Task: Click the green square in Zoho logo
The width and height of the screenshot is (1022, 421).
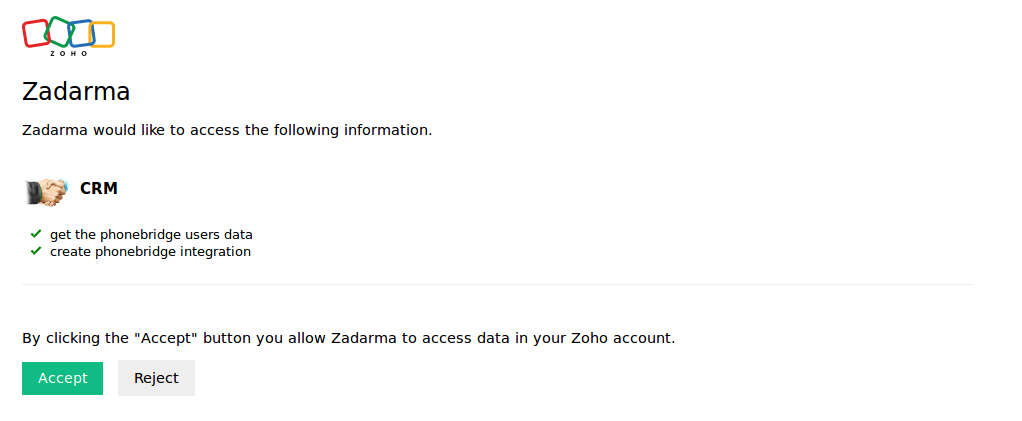Action: (x=58, y=31)
